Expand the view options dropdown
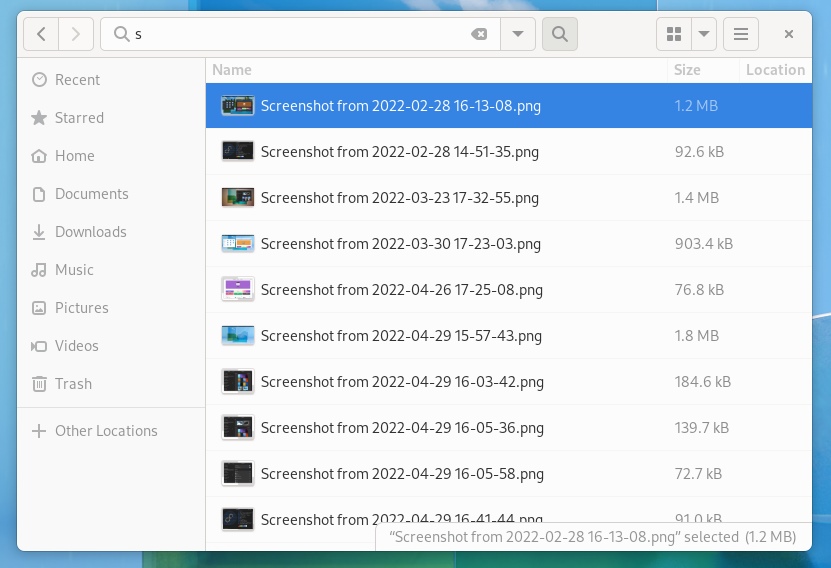 (704, 34)
